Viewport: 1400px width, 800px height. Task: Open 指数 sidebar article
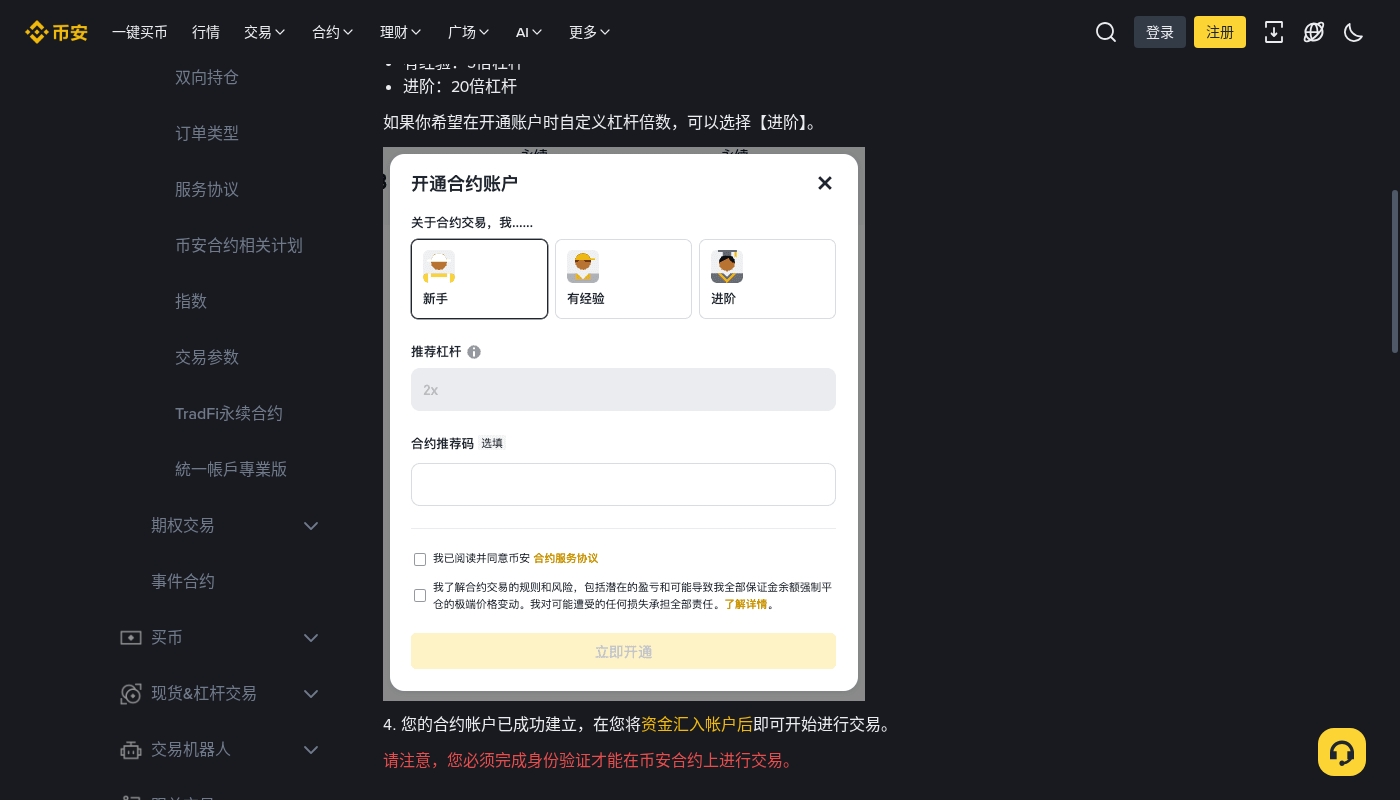(191, 301)
